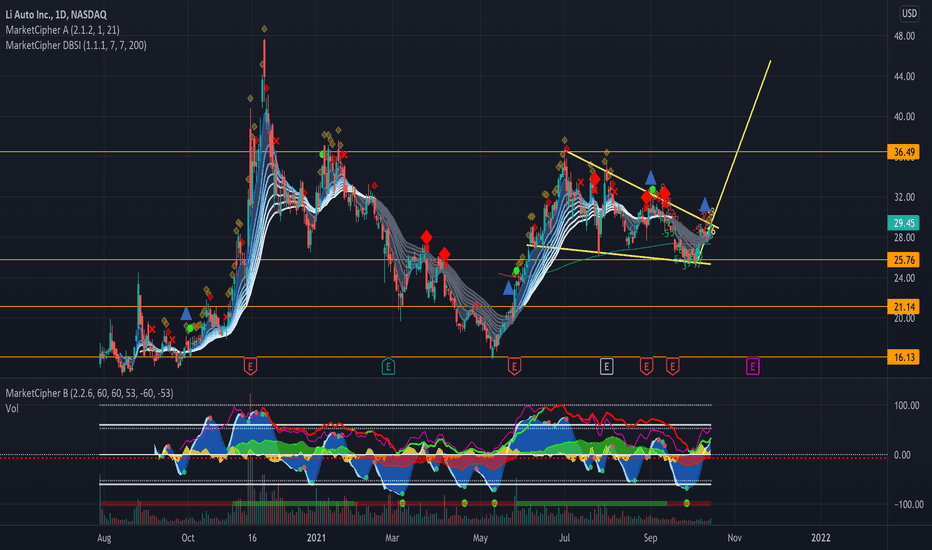Click the Oct label on time axis
The height and width of the screenshot is (550, 932).
pyautogui.click(x=188, y=538)
